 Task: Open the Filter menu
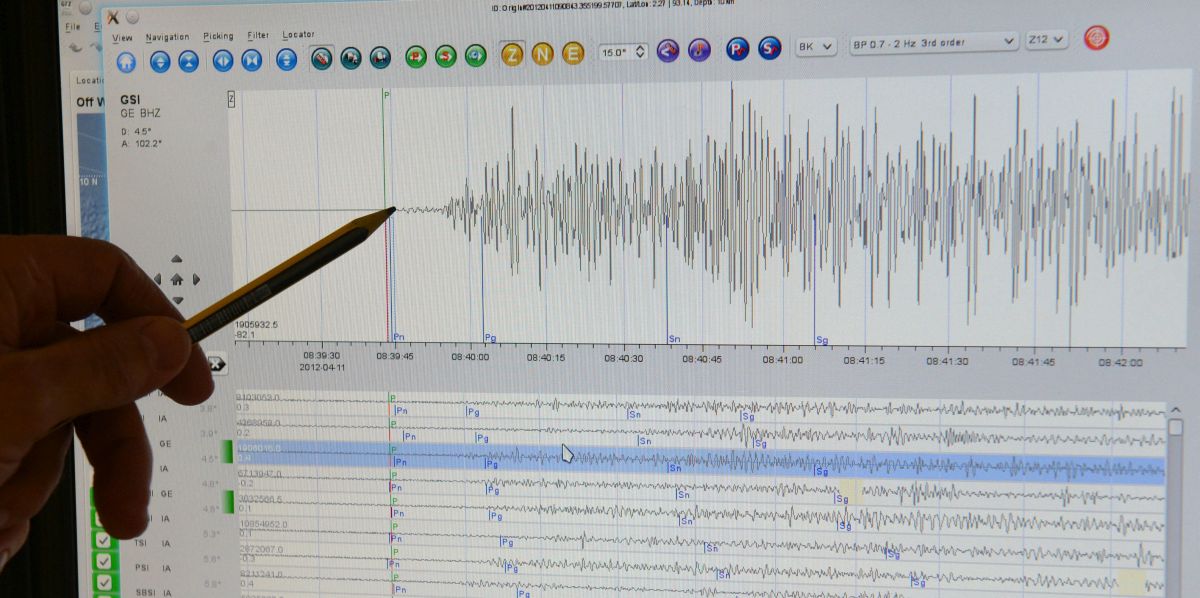point(258,35)
